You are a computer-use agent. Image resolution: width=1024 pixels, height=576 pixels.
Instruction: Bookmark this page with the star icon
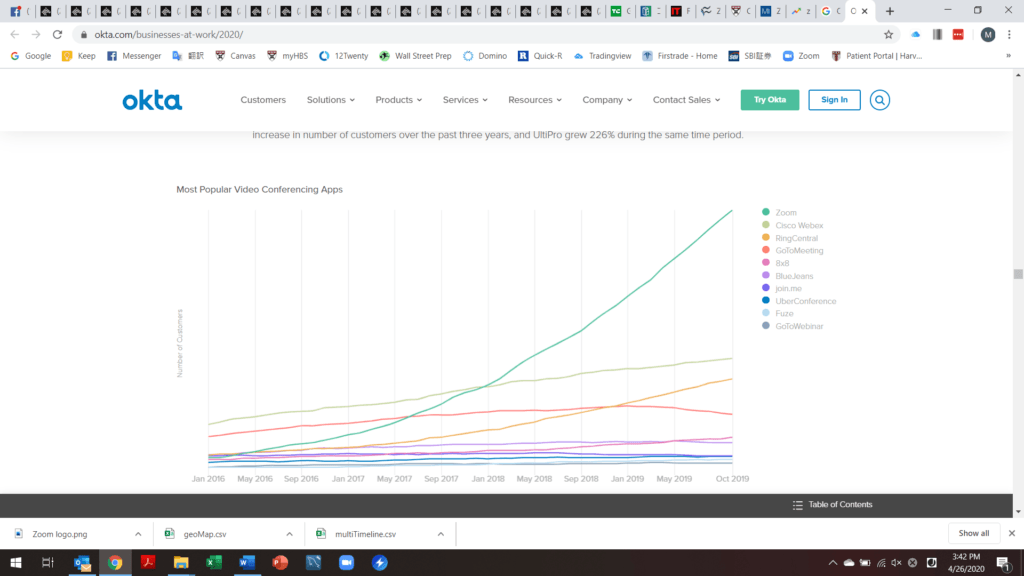(x=888, y=34)
